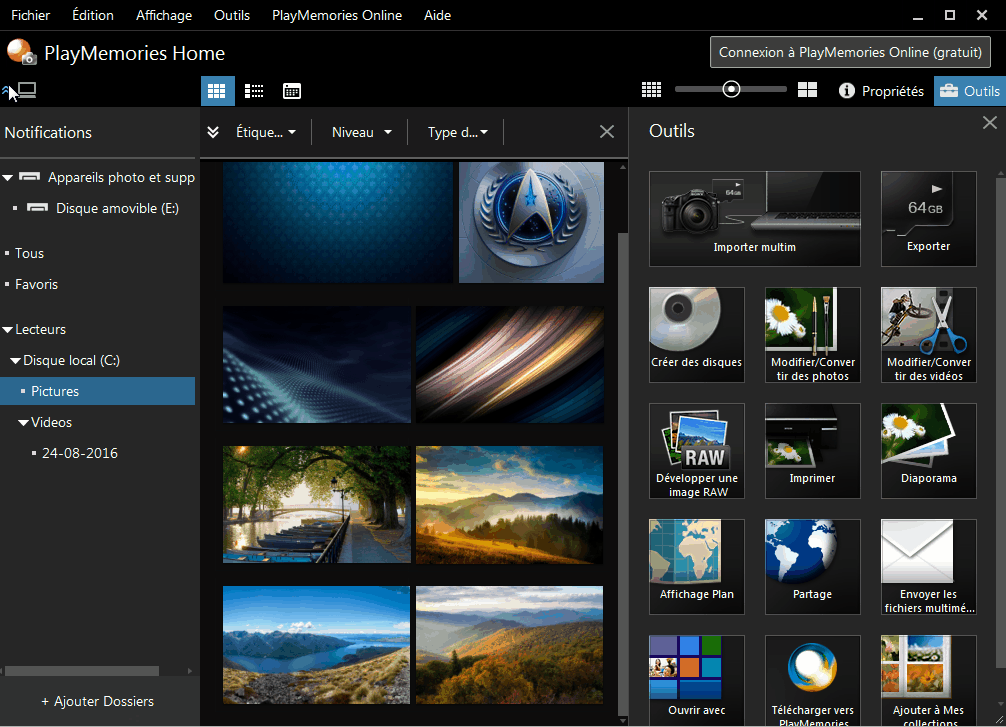Click Ajouter à Mes collections tile
1006x727 pixels.
coord(928,681)
